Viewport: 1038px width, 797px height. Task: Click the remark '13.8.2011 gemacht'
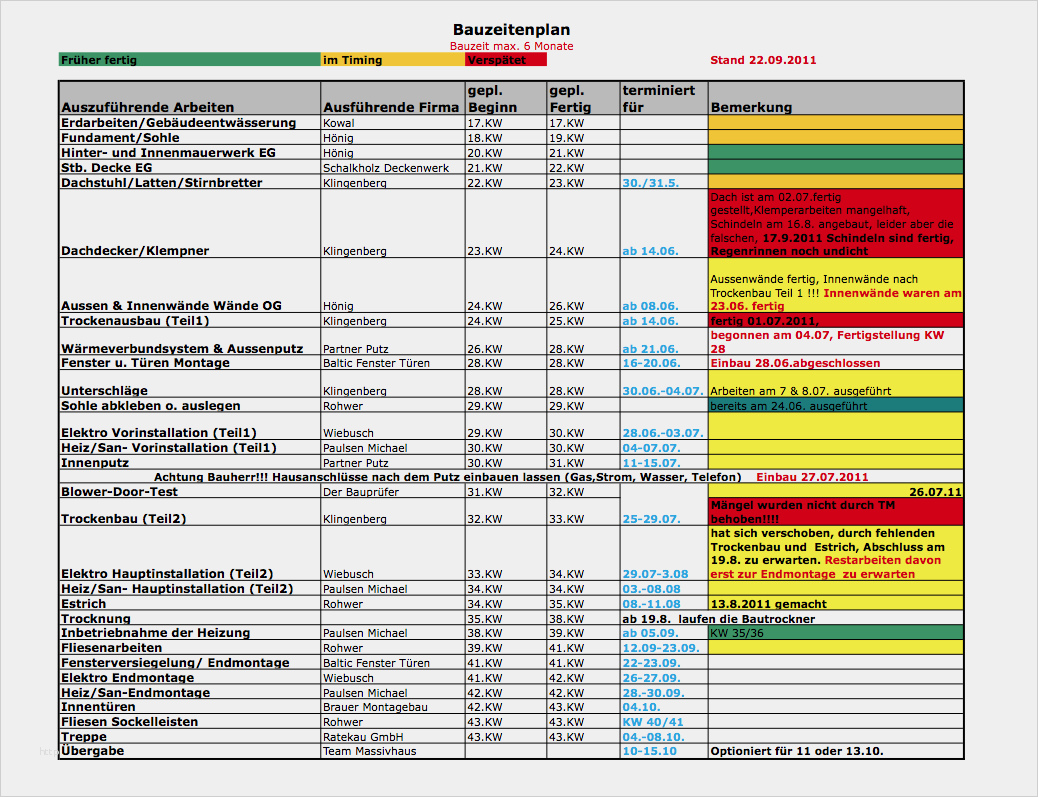coord(835,604)
